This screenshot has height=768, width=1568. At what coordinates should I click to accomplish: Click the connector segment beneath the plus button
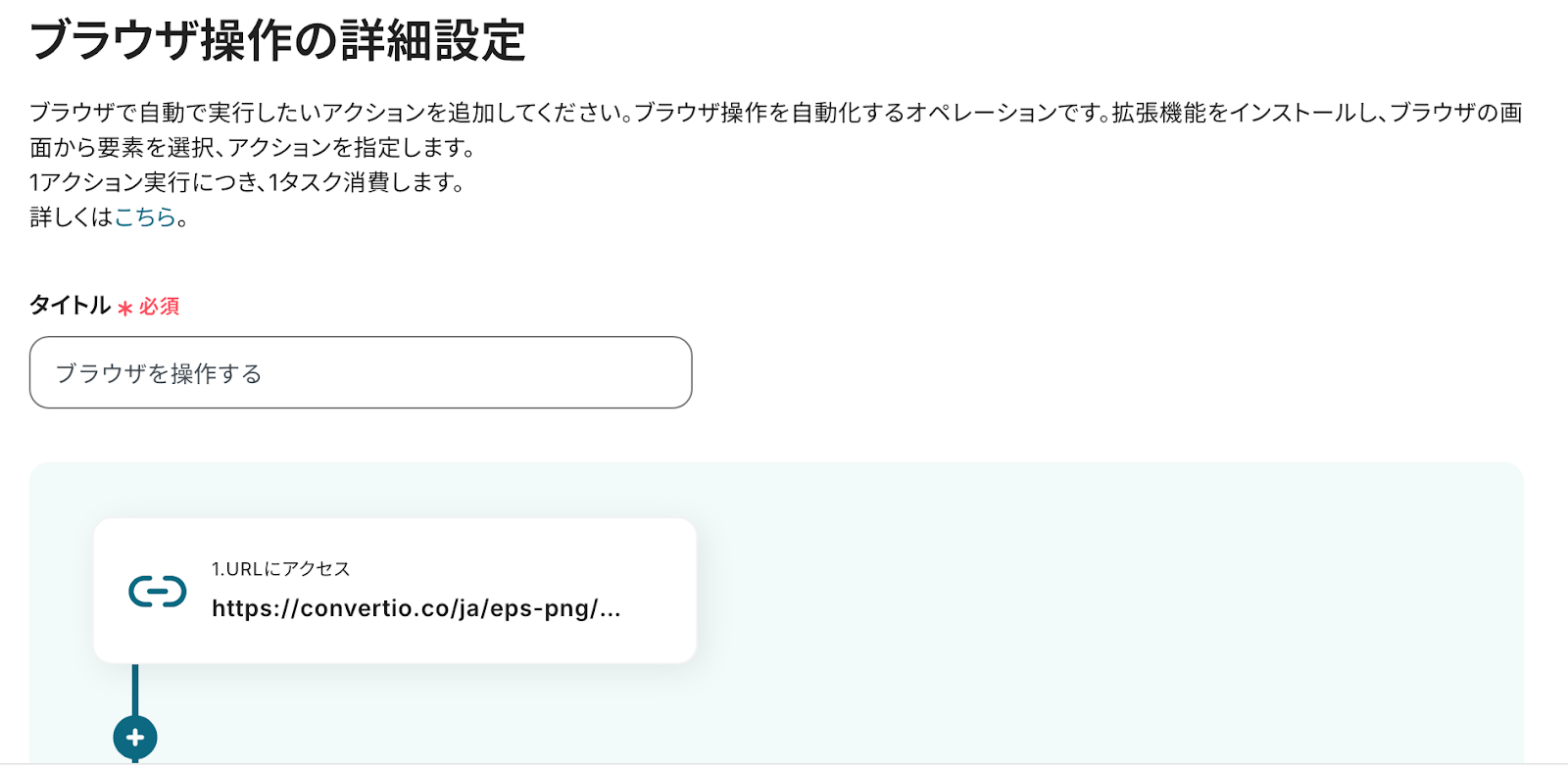[x=135, y=762]
